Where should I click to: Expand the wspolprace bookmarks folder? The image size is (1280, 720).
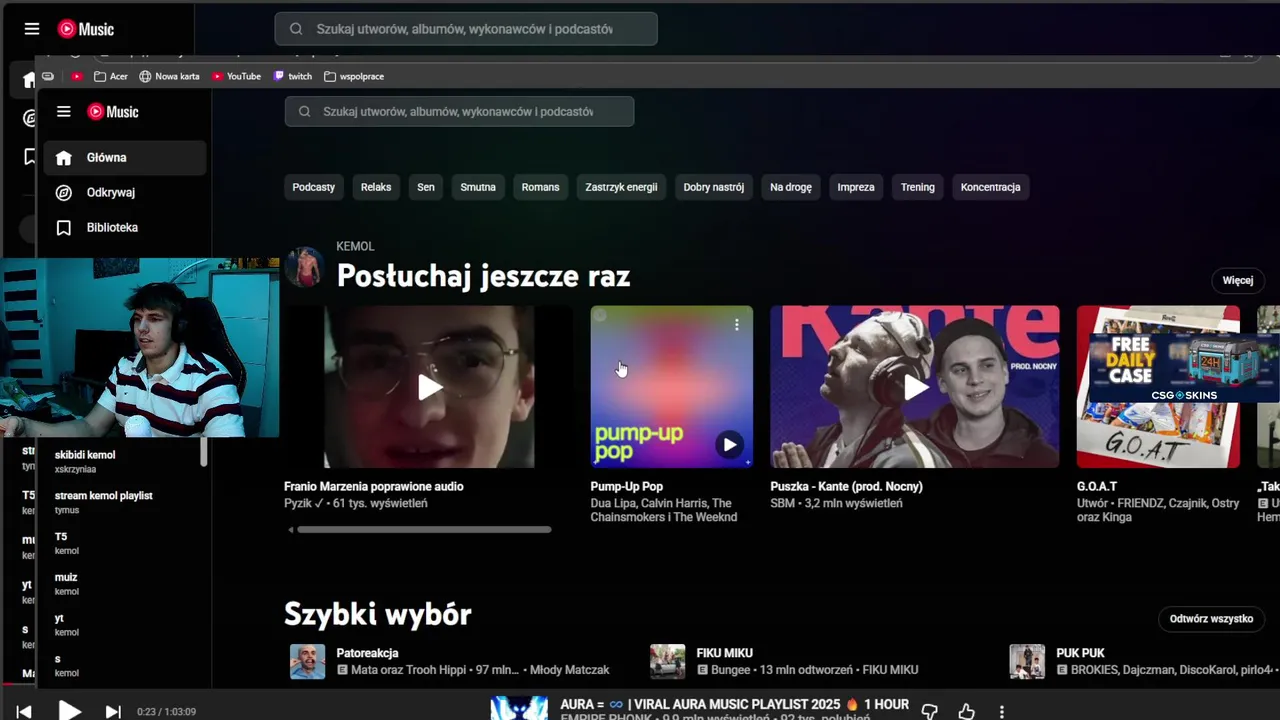354,76
